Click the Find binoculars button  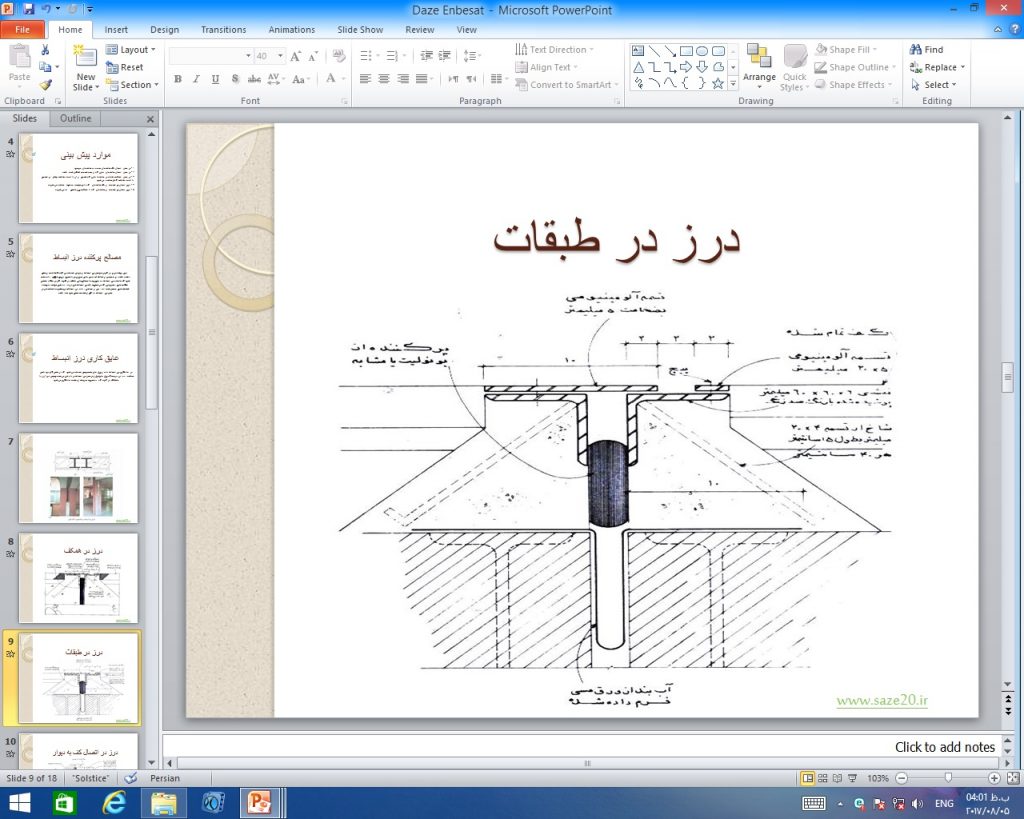point(926,49)
